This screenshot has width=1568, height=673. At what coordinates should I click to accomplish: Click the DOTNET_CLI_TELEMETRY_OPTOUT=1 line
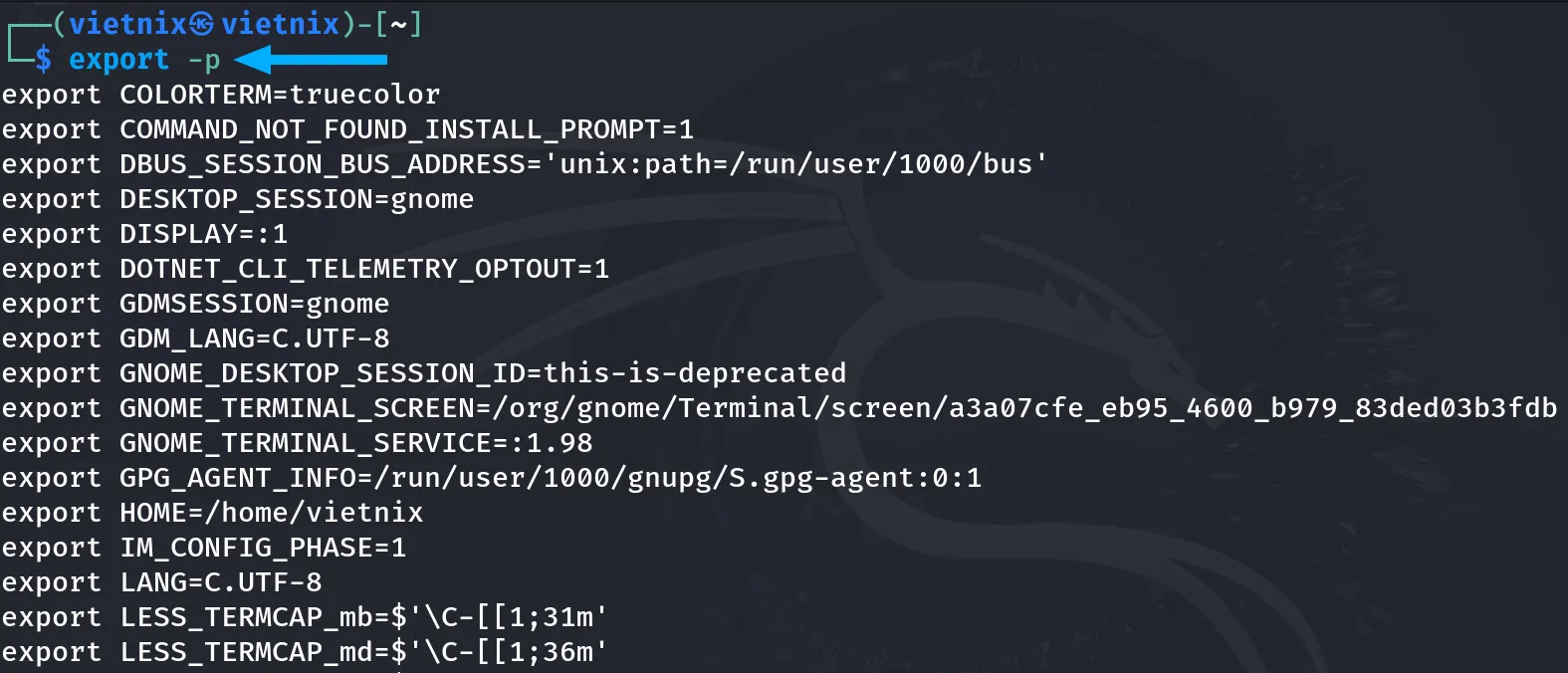(306, 269)
